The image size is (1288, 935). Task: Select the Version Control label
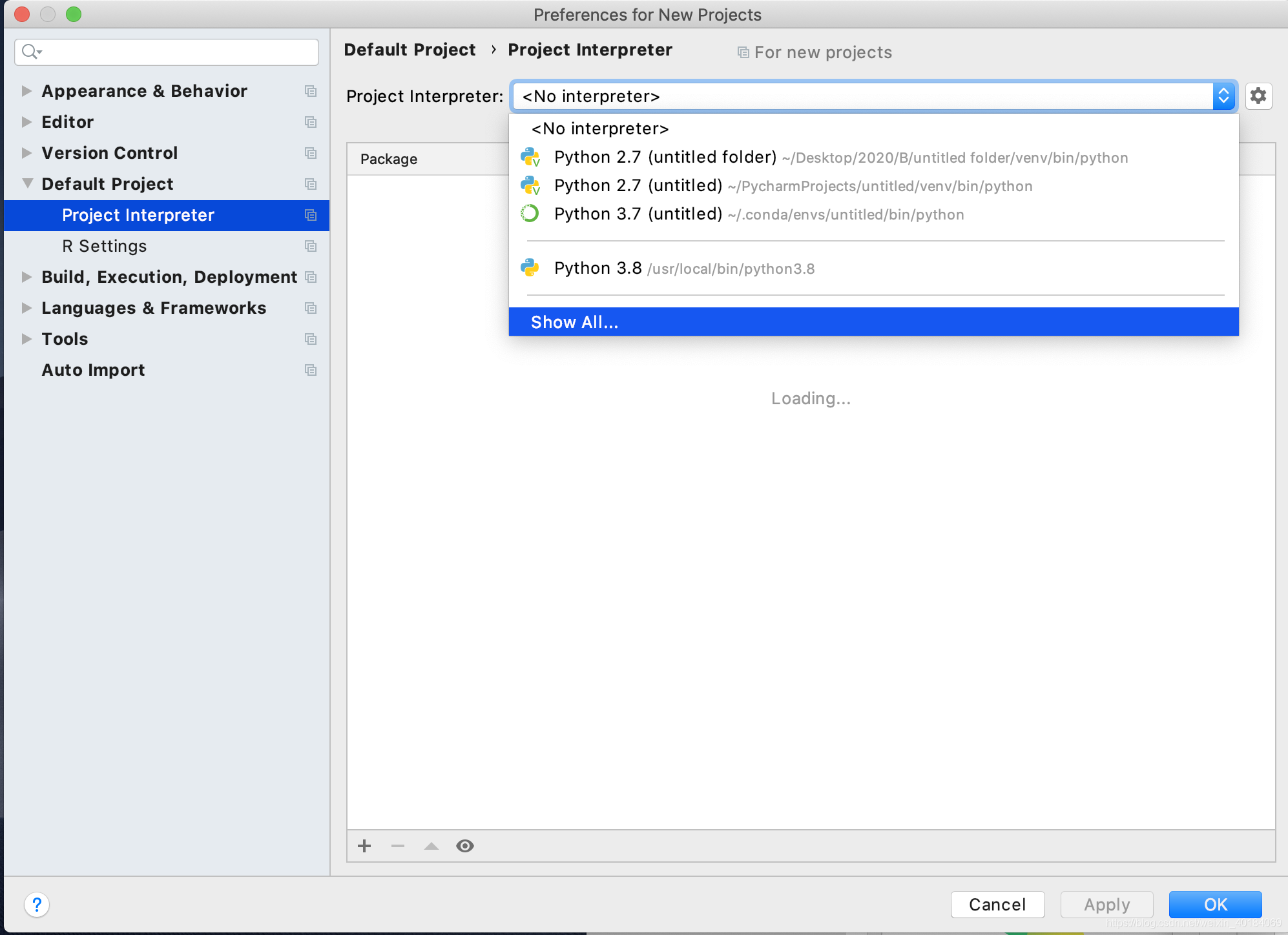click(110, 153)
